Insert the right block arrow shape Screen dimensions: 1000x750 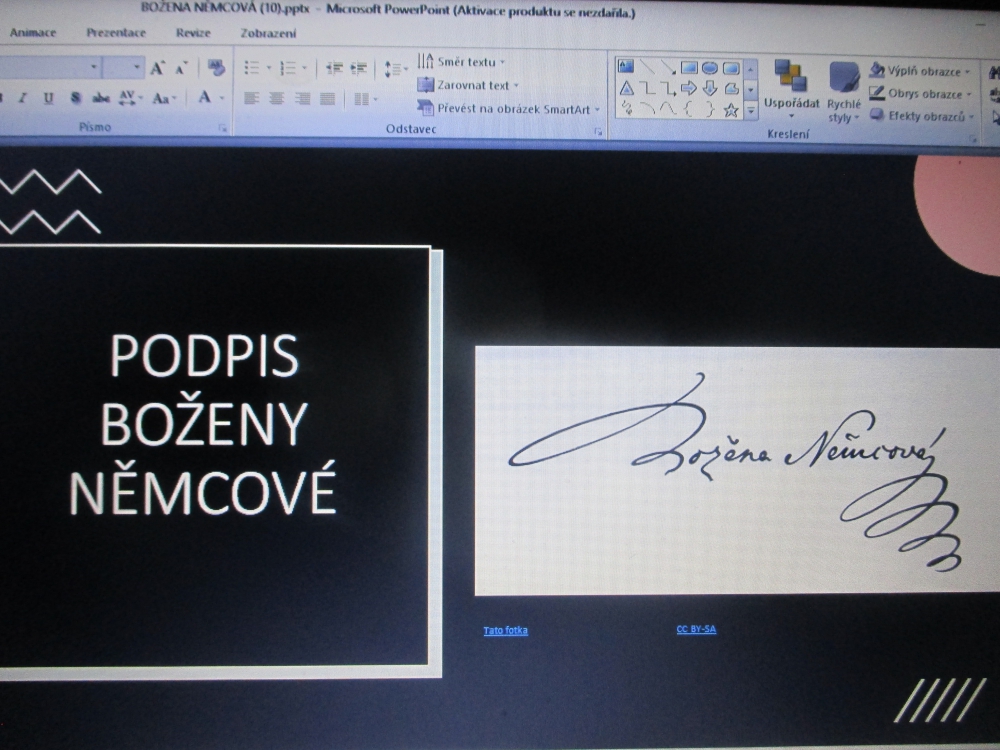(689, 88)
